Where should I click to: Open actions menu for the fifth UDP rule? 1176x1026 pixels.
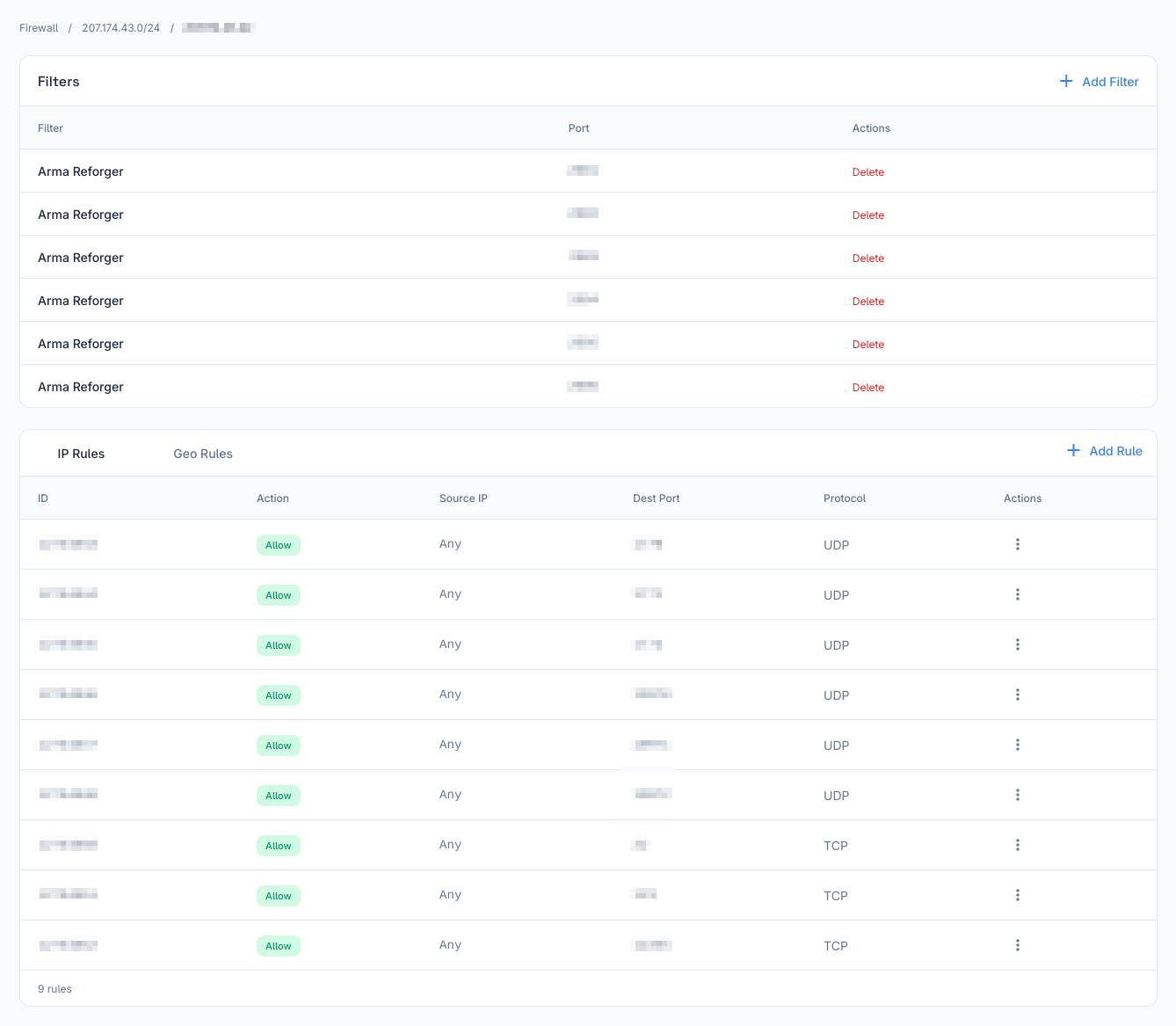click(1018, 745)
